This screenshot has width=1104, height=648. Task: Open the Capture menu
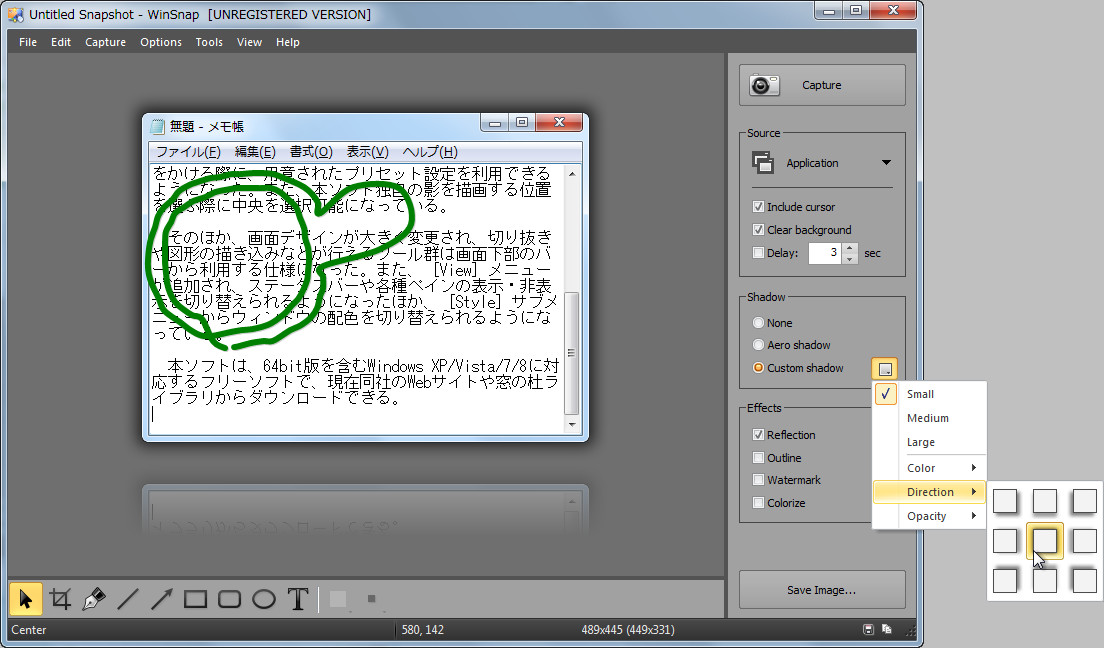click(106, 42)
